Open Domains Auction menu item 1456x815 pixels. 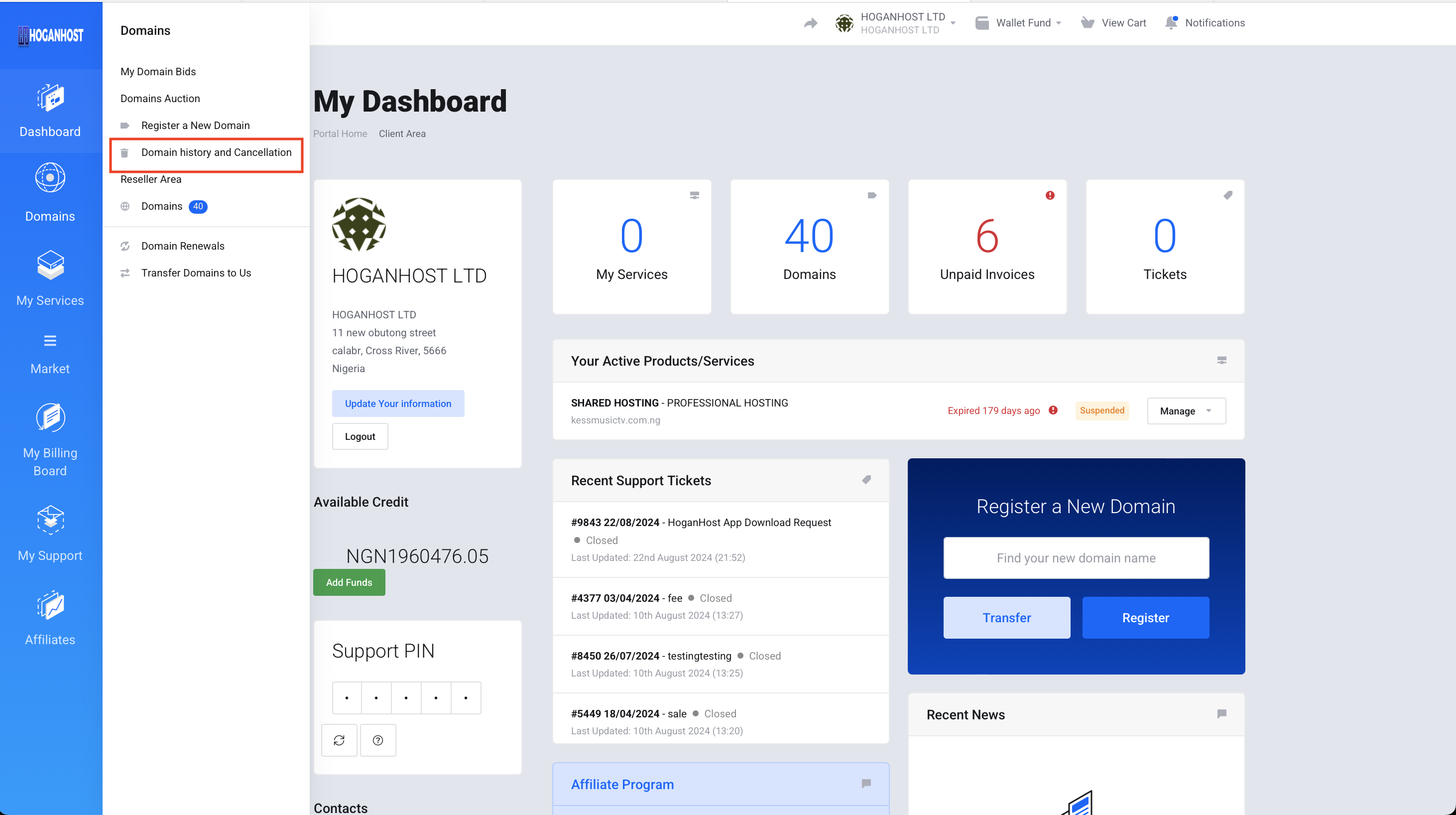pos(160,99)
